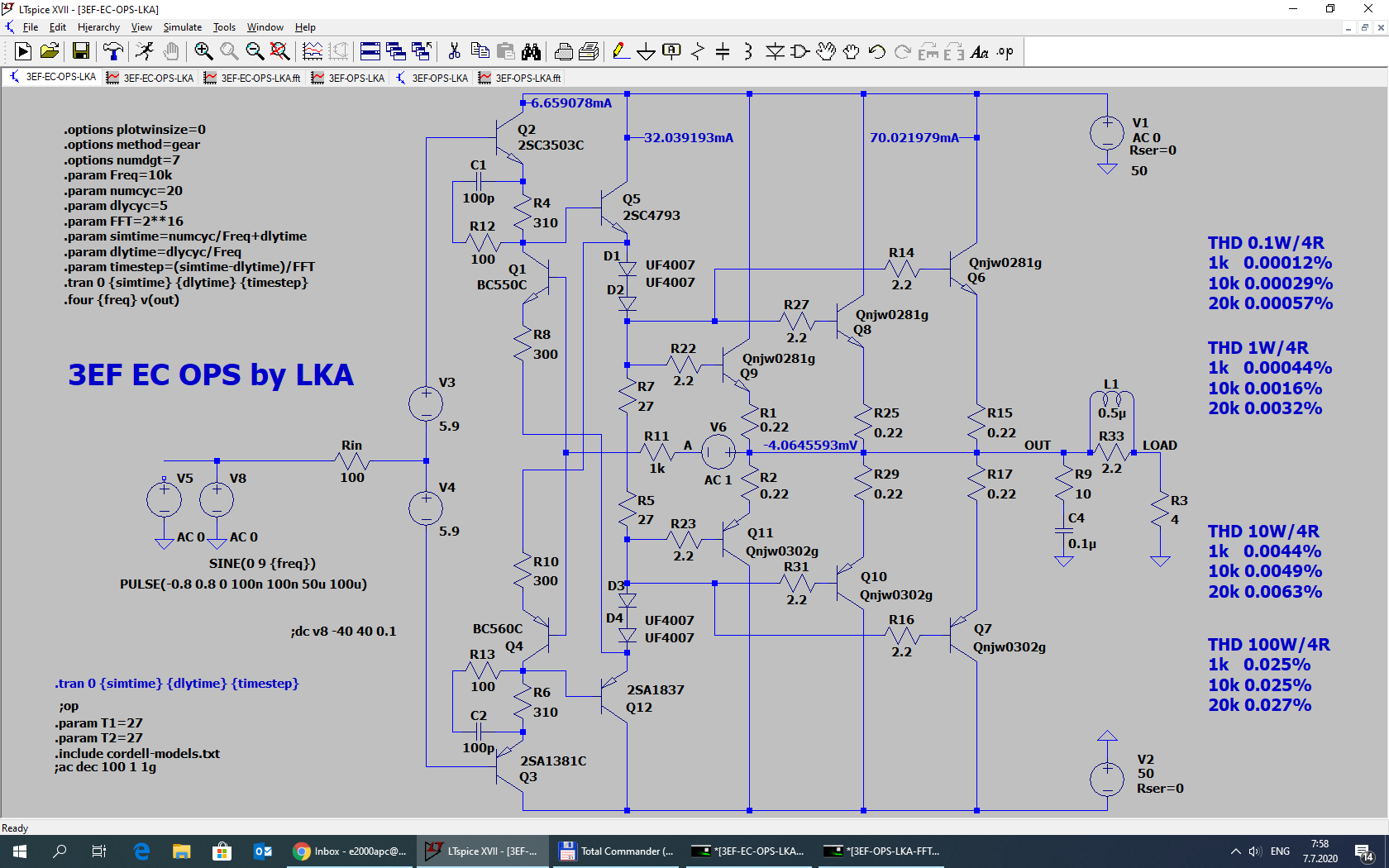1389x868 pixels.
Task: Click the '.include cordell-models.txt' directive
Action: click(137, 754)
